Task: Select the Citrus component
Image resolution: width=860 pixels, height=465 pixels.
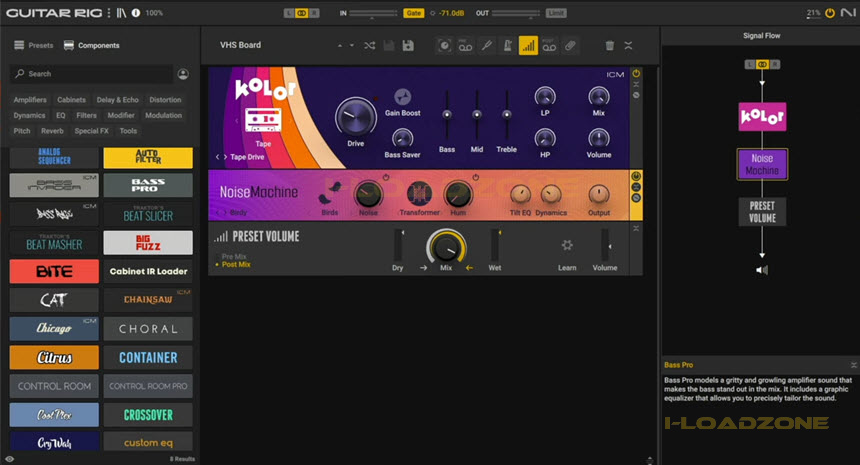Action: 54,358
